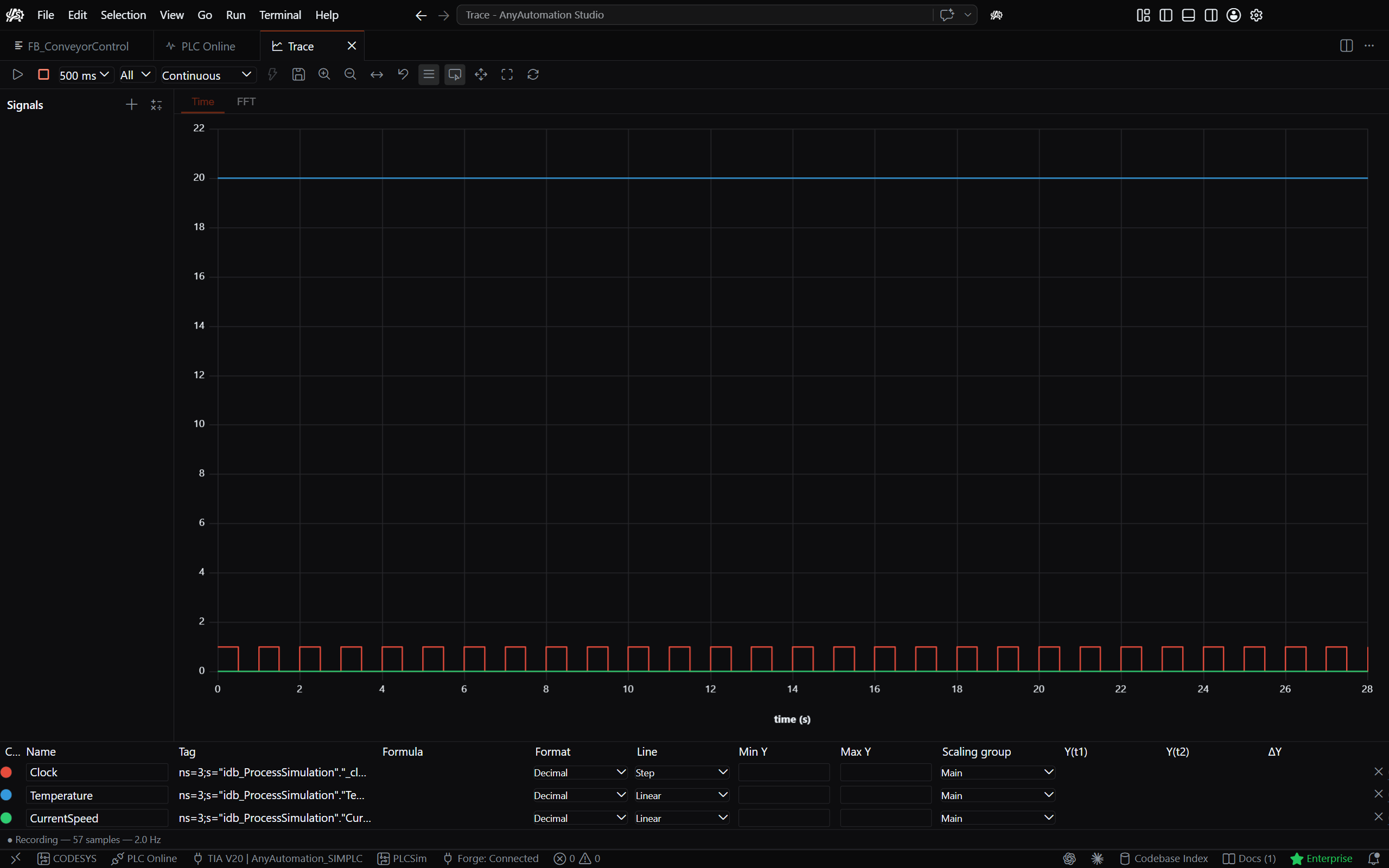Open the notifications bell icon
This screenshot has height=868, width=1389.
pyautogui.click(x=1374, y=859)
